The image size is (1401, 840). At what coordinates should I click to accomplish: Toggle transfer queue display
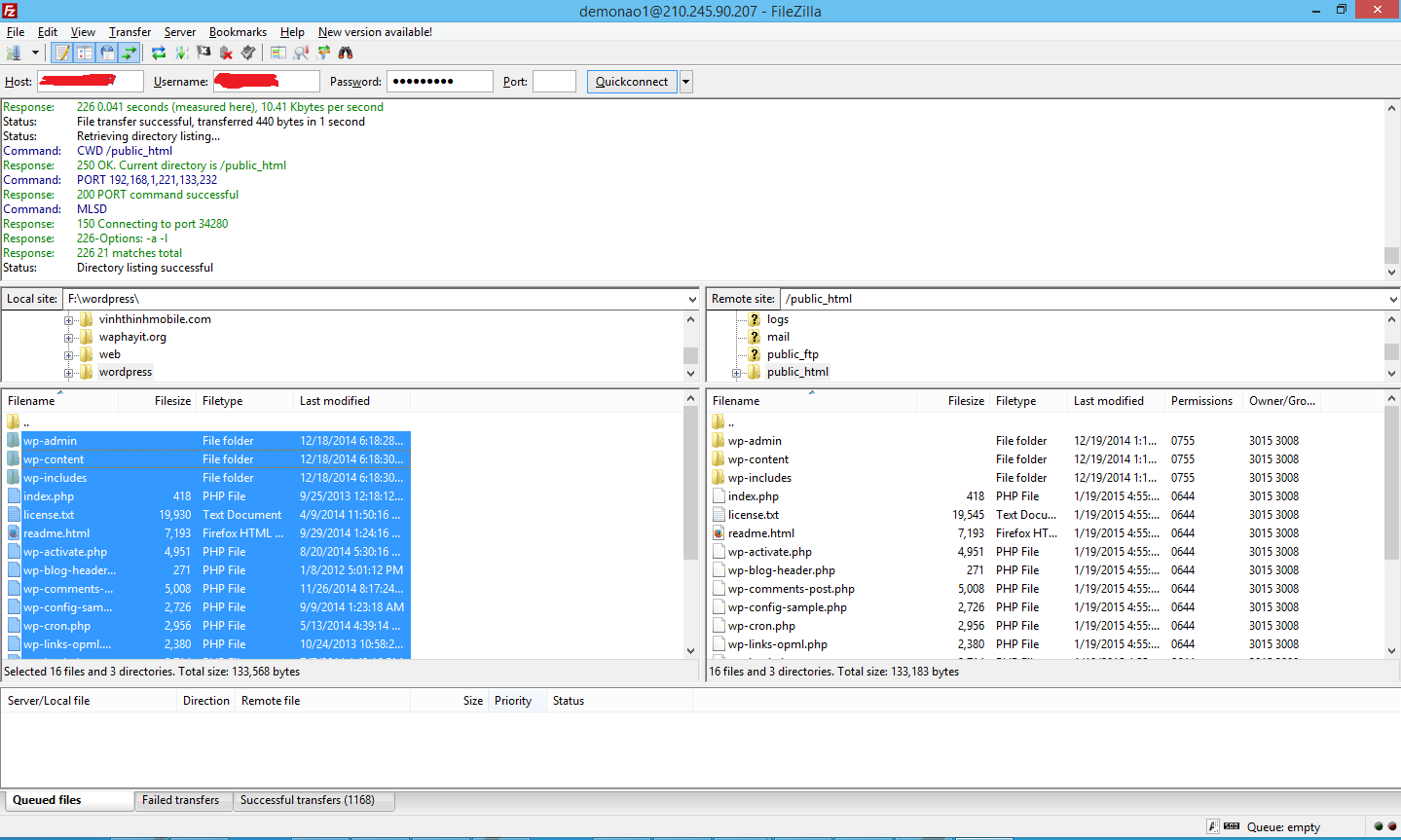tap(129, 53)
